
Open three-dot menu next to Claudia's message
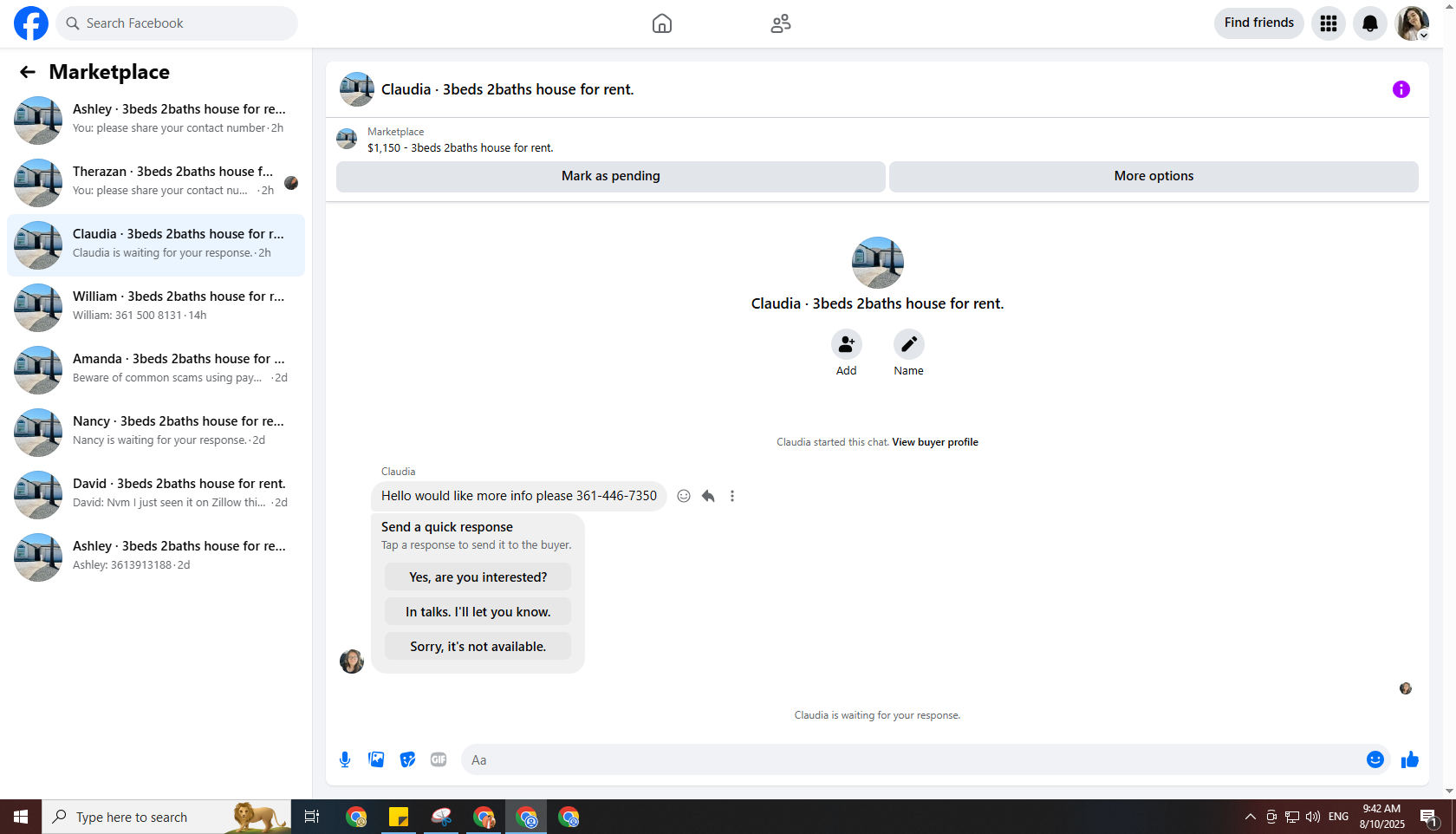pyautogui.click(x=732, y=496)
